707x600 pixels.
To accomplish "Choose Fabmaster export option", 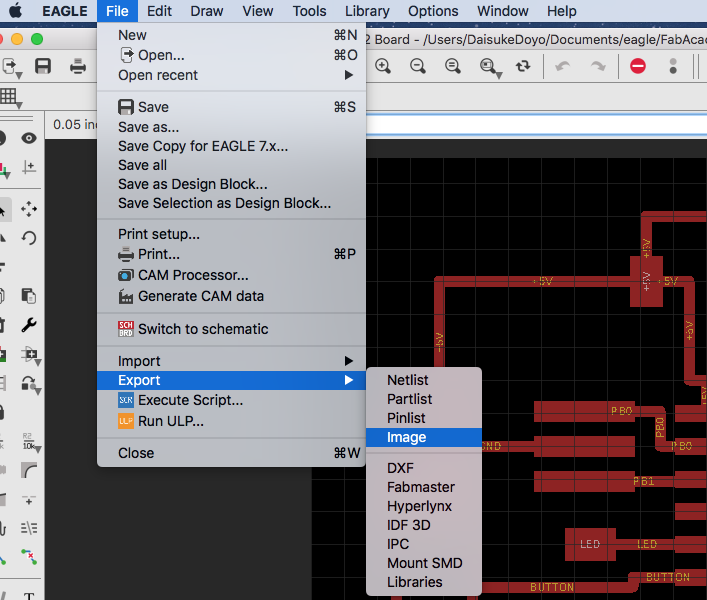I will pyautogui.click(x=424, y=487).
